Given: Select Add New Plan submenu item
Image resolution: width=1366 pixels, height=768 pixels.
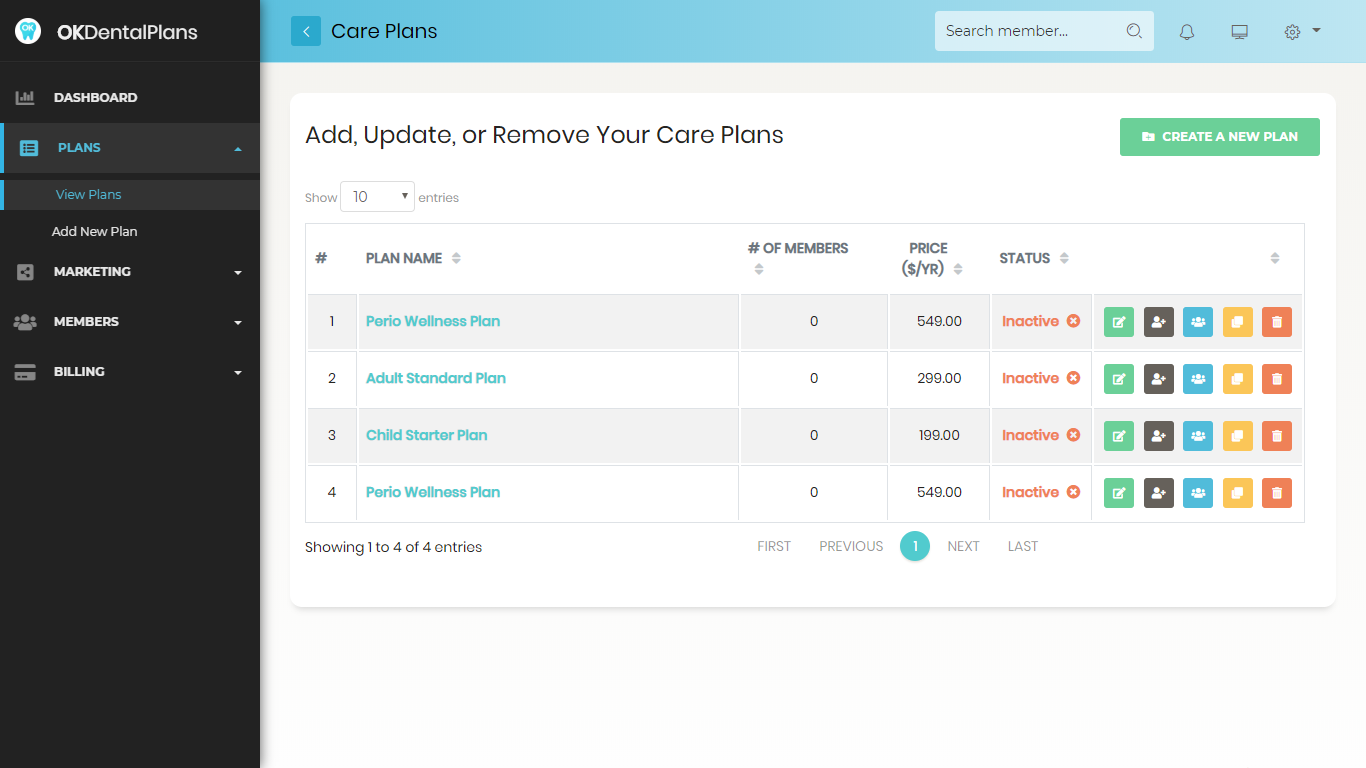Looking at the screenshot, I should [x=94, y=232].
